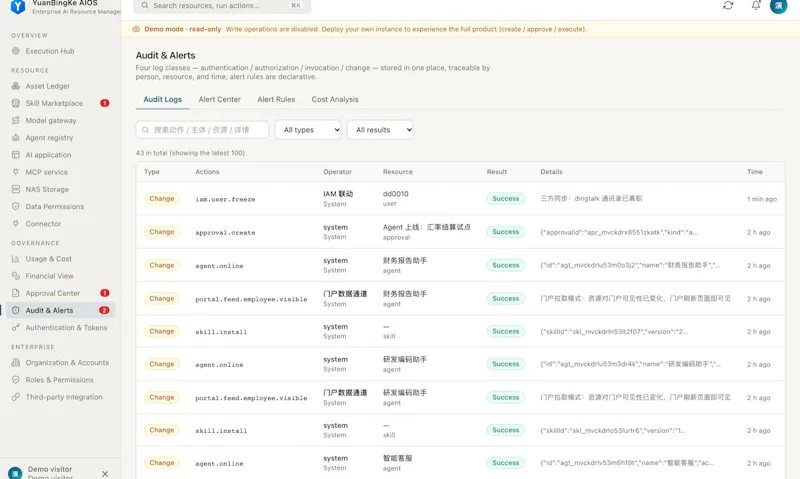This screenshot has width=800, height=479.
Task: Switch to the Alert Center tab
Action: pos(219,99)
